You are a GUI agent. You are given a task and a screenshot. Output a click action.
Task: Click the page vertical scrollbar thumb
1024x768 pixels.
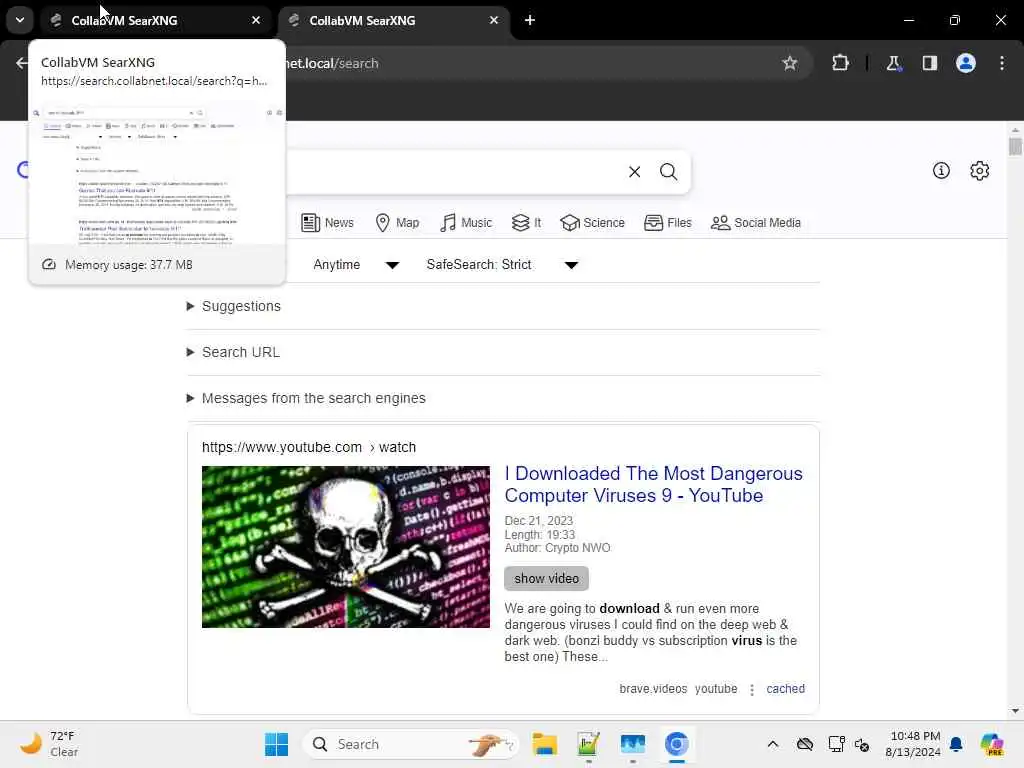1015,145
